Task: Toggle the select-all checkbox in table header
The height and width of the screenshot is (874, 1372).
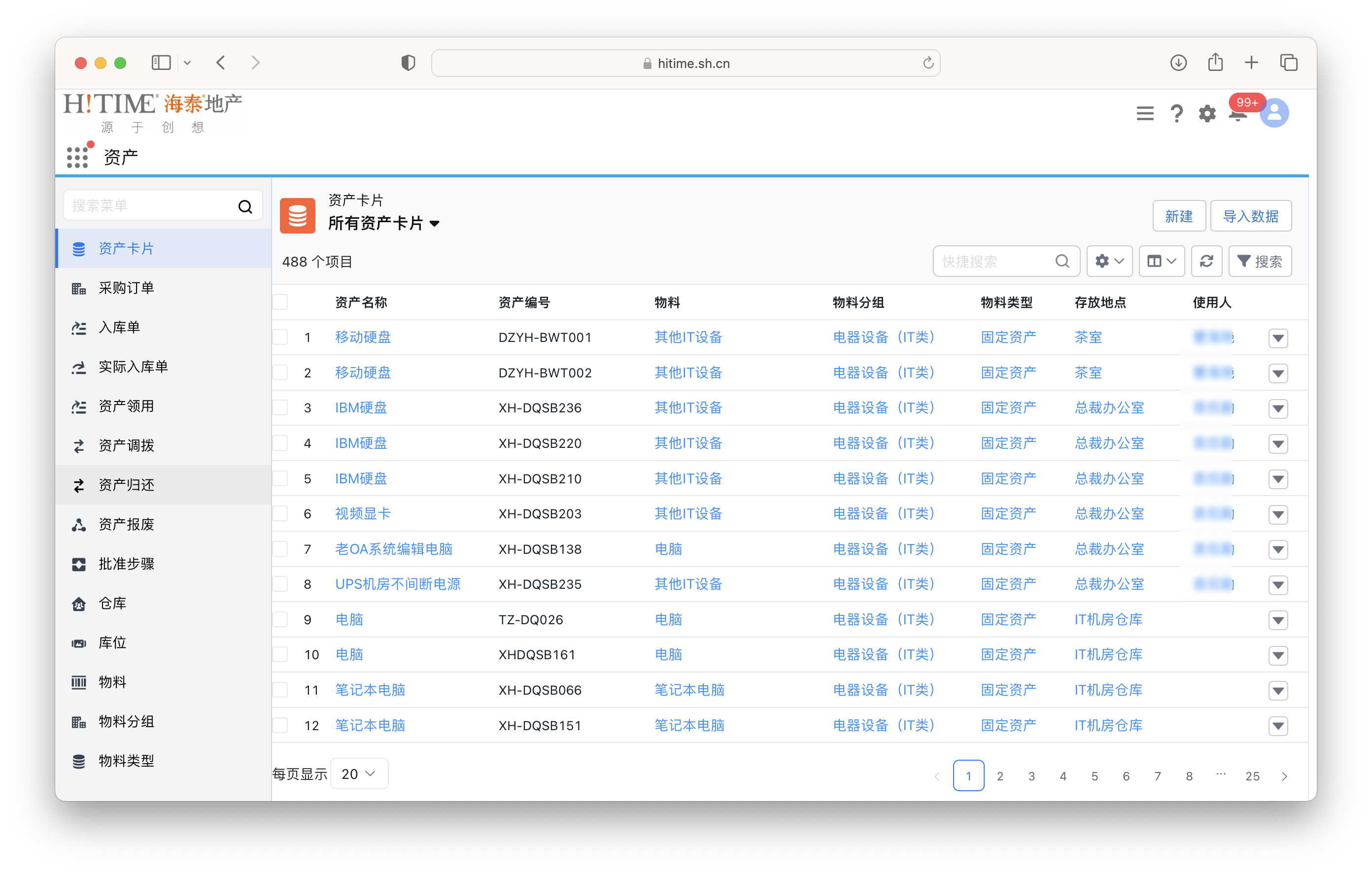Action: tap(280, 302)
